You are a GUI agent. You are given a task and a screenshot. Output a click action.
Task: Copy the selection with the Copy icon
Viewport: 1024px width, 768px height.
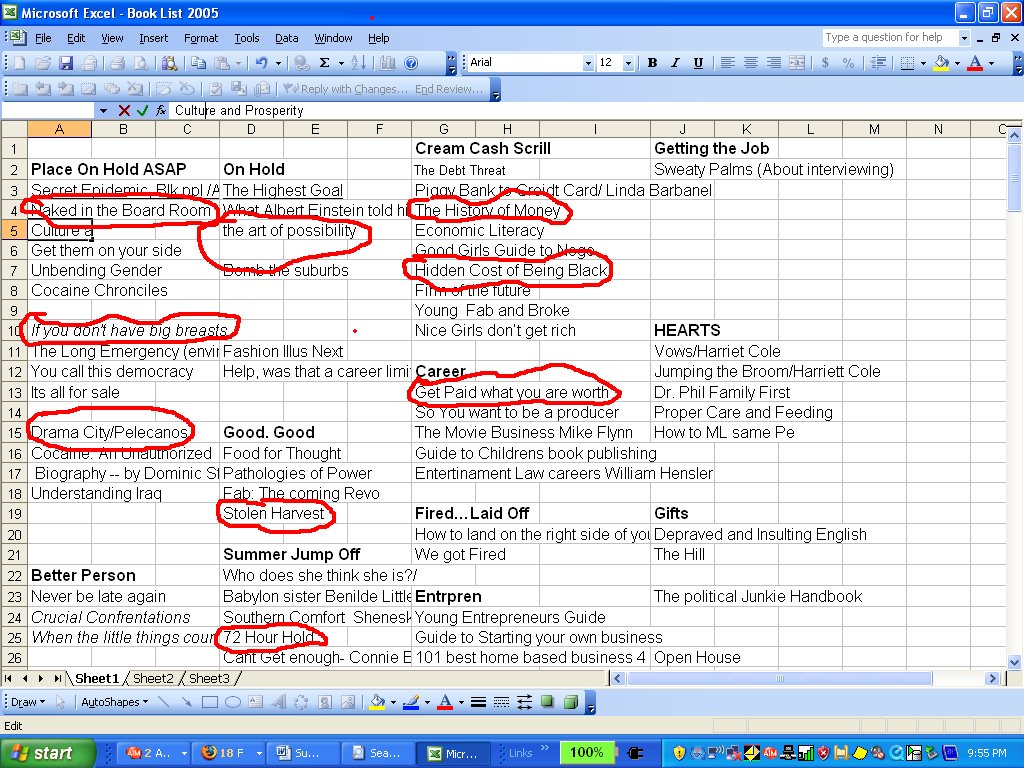[x=199, y=63]
